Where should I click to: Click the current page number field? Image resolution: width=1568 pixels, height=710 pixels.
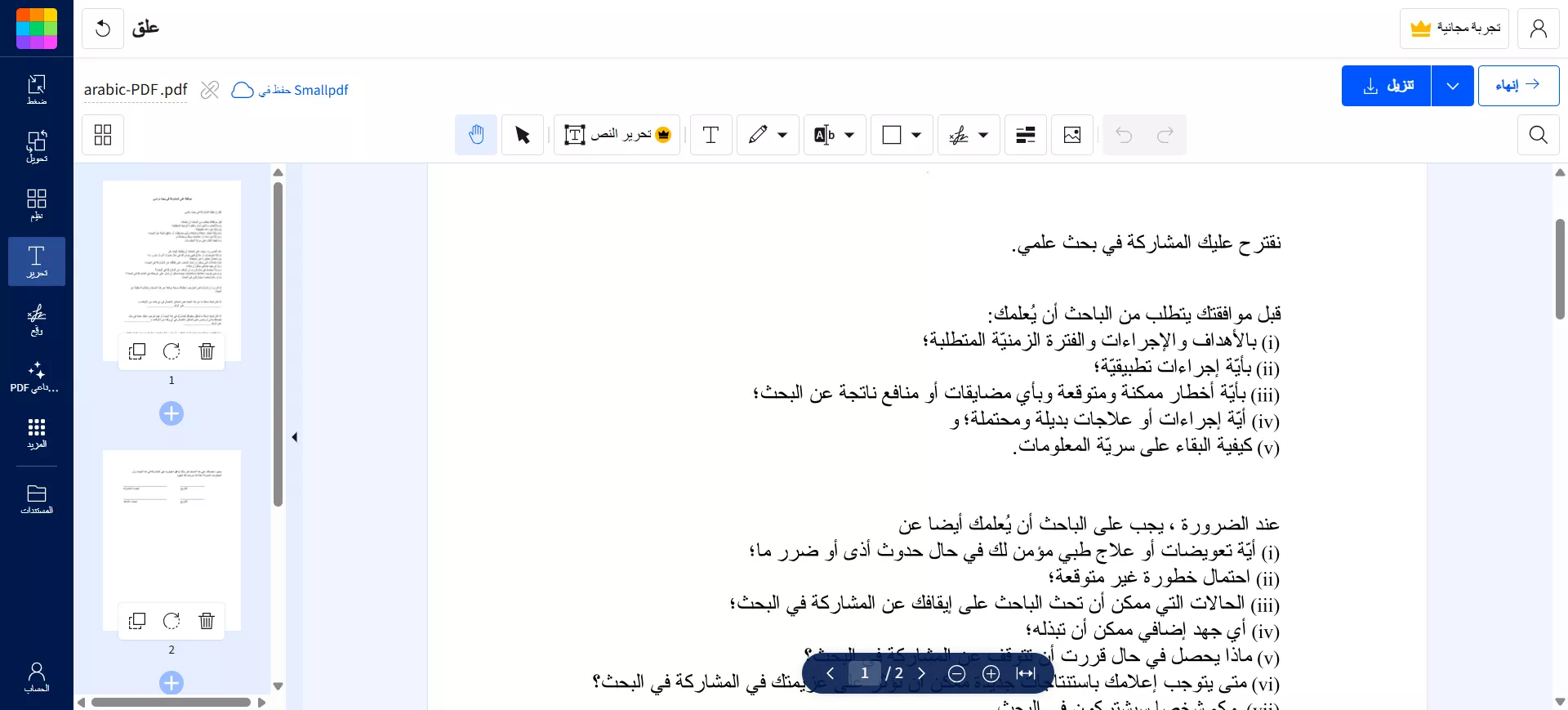click(864, 673)
